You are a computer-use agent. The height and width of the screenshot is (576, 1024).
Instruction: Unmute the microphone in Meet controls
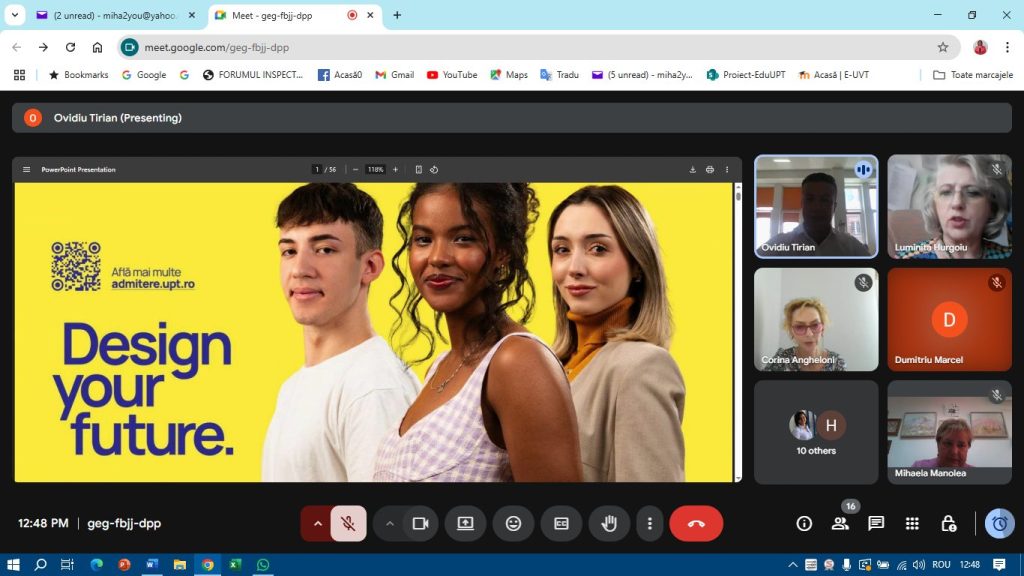point(348,523)
